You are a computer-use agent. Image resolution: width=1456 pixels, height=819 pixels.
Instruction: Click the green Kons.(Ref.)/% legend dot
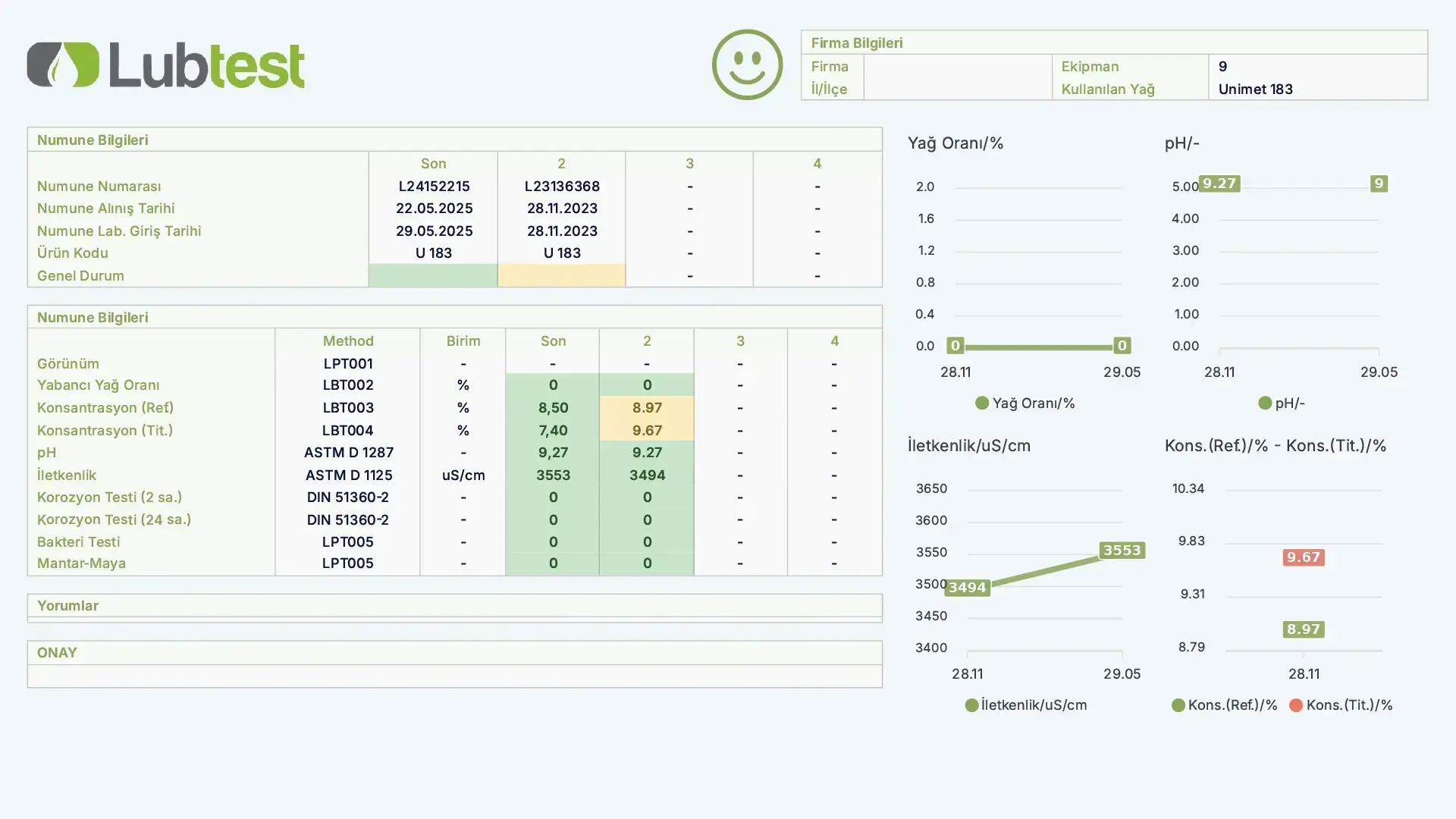[x=1178, y=705]
